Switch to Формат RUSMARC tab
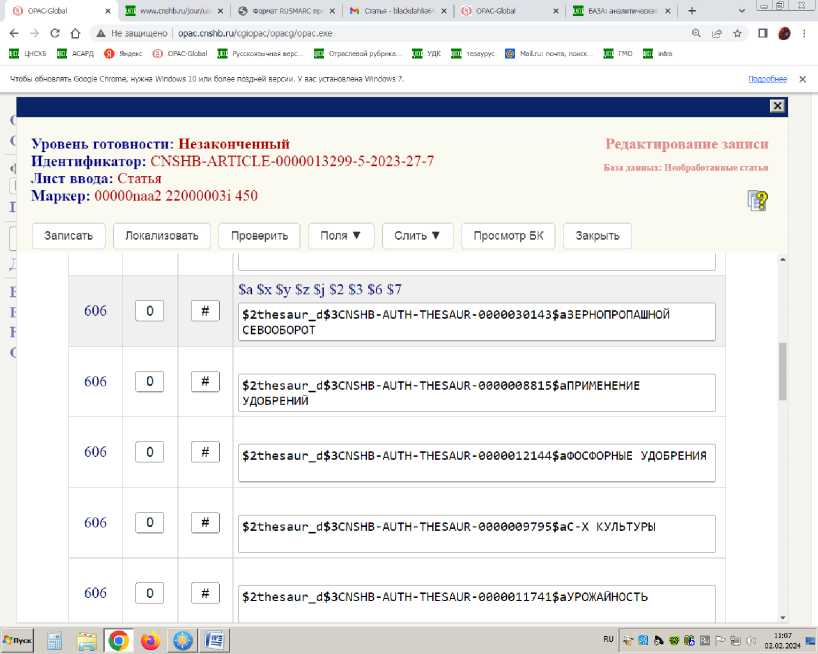The image size is (818, 654). tap(286, 10)
